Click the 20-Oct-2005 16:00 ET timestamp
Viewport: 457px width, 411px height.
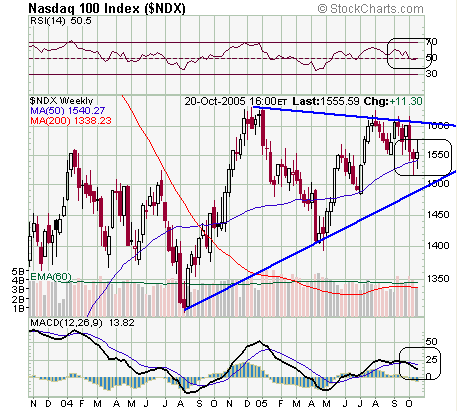[x=236, y=101]
